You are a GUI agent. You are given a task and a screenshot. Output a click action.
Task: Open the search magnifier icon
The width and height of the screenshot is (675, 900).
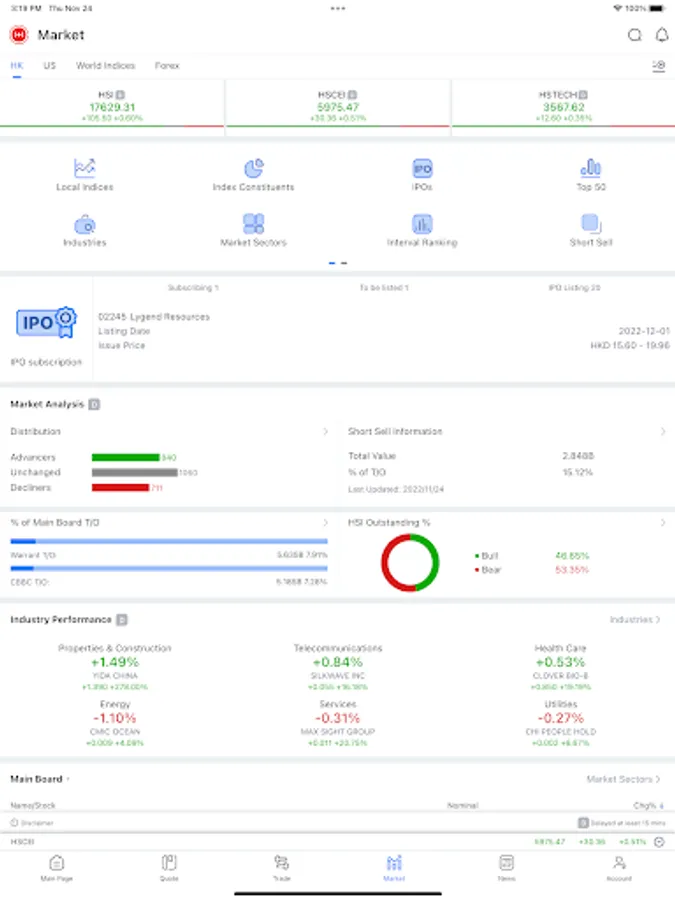click(634, 35)
